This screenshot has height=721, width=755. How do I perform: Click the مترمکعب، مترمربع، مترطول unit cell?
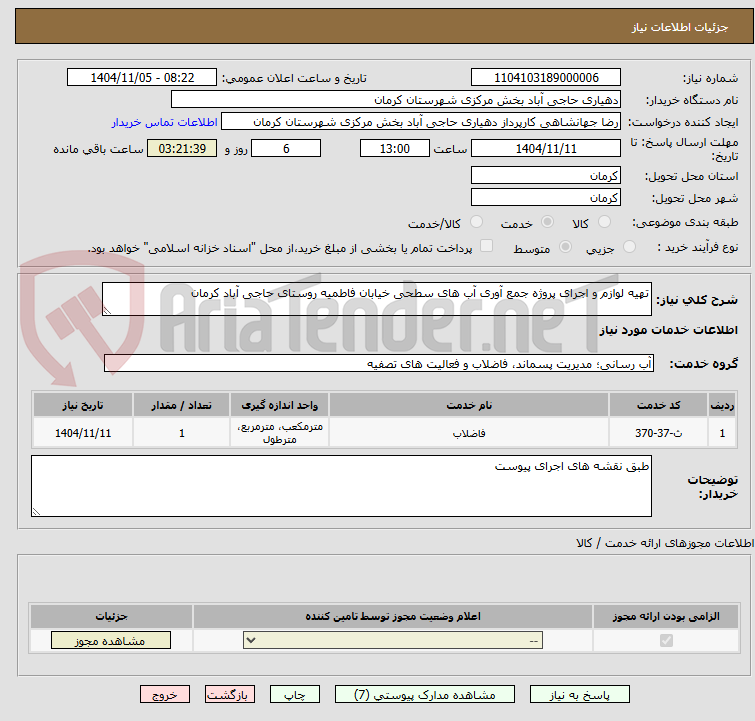tap(279, 433)
